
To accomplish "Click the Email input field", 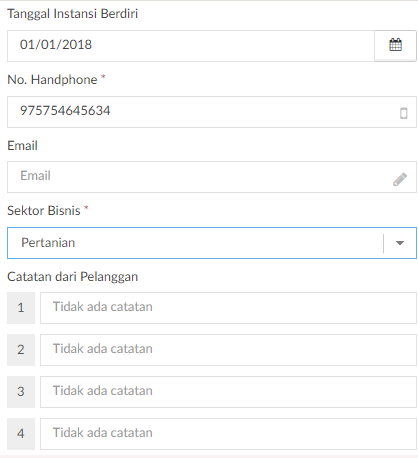I will 212,177.
